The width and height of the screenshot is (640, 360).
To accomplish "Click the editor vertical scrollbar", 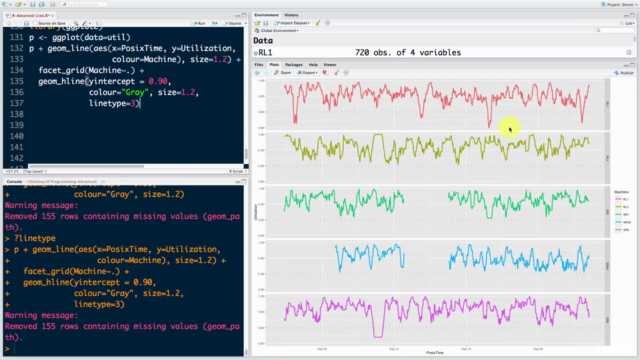I will 246,154.
